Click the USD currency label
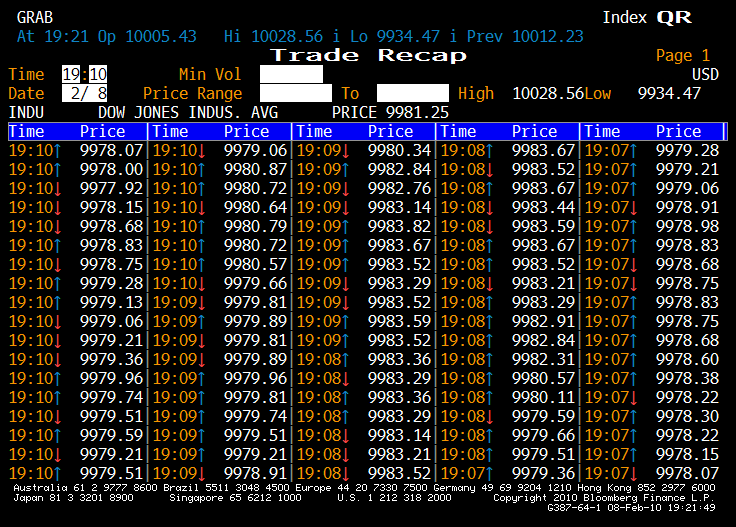The image size is (736, 527). [705, 74]
